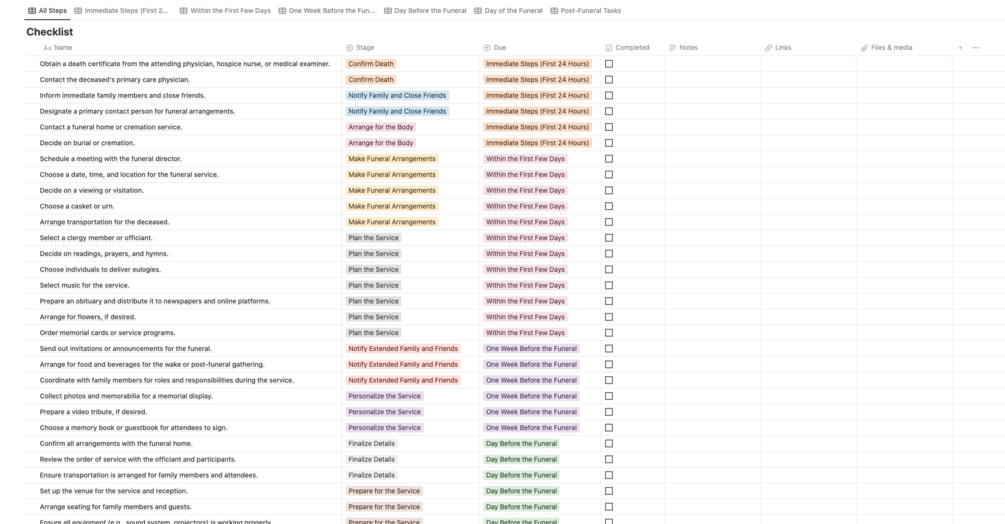The image size is (1005, 524).
Task: Add a new property with plus icon
Action: [959, 47]
